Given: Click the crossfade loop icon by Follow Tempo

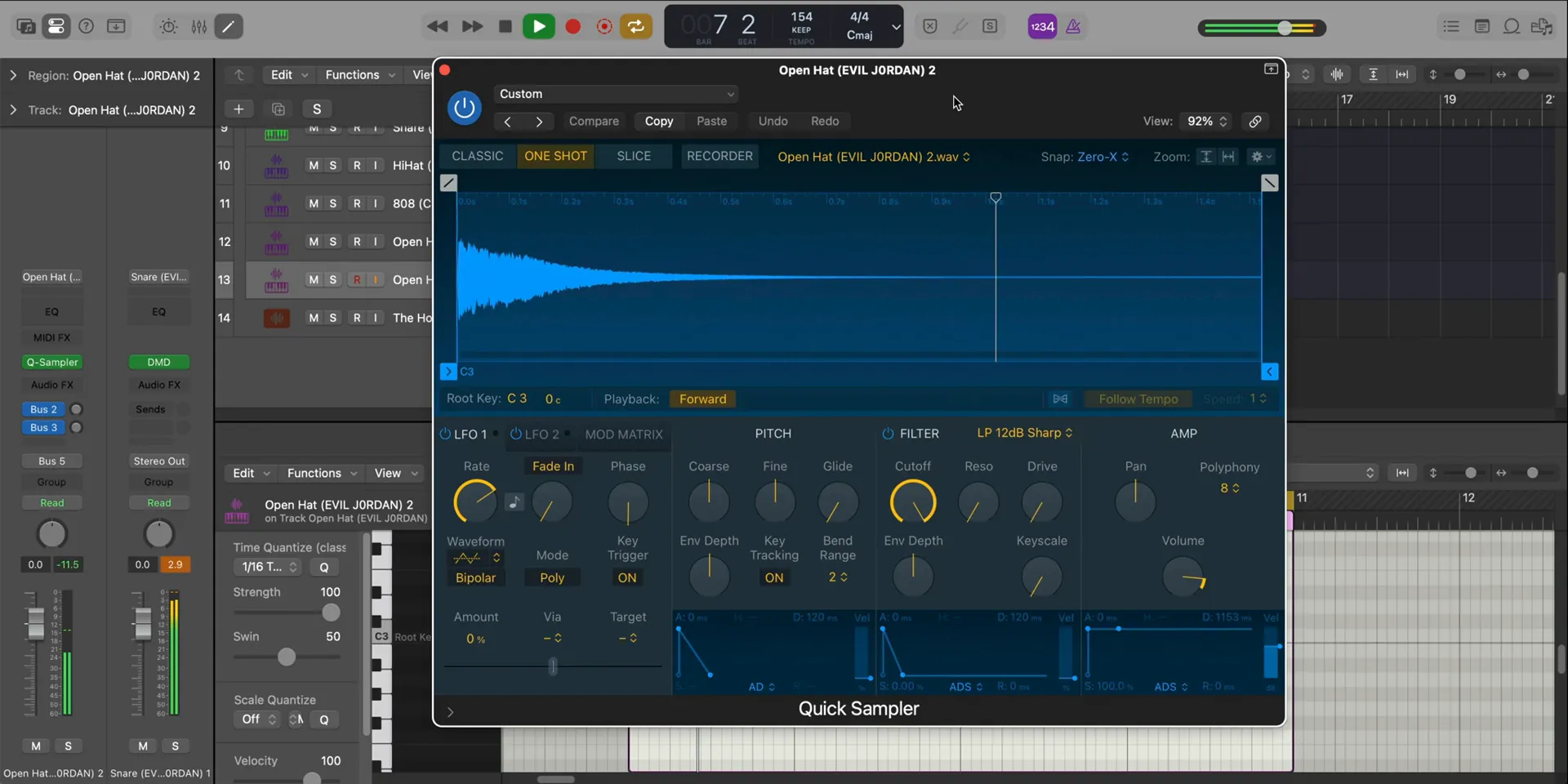Looking at the screenshot, I should tap(1060, 399).
